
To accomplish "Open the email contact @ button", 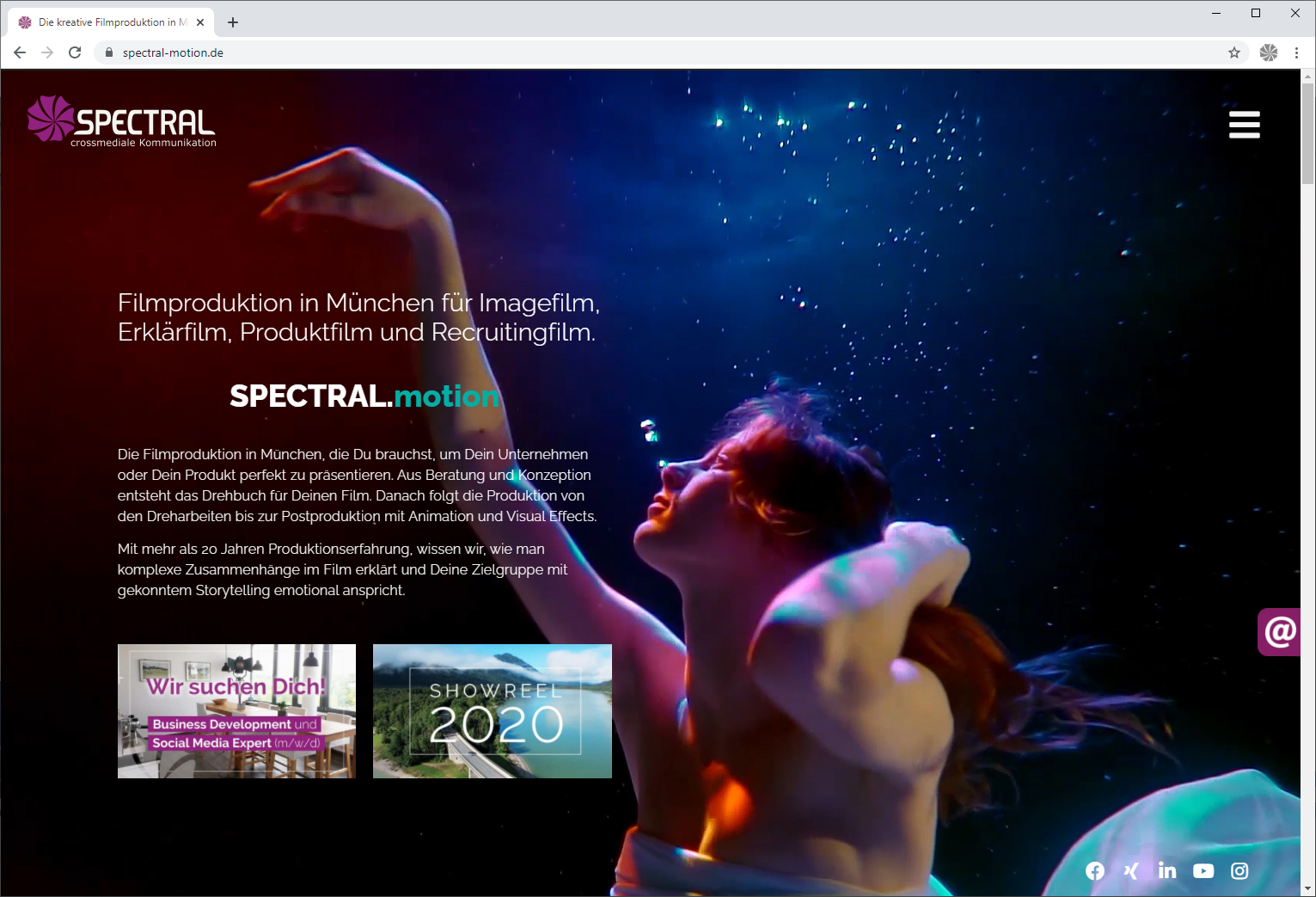I will tap(1279, 632).
